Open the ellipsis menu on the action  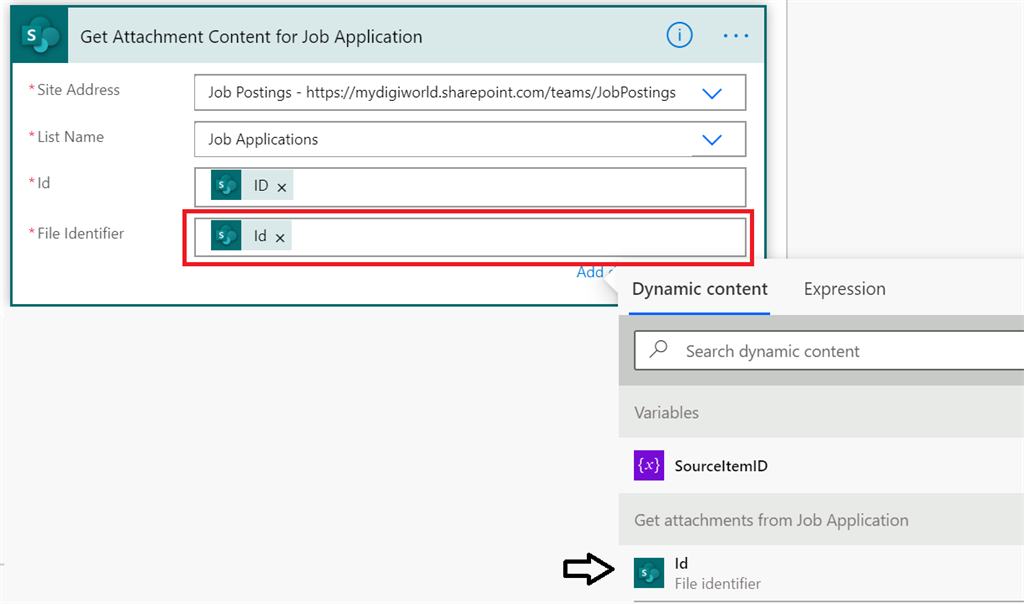pos(735,35)
